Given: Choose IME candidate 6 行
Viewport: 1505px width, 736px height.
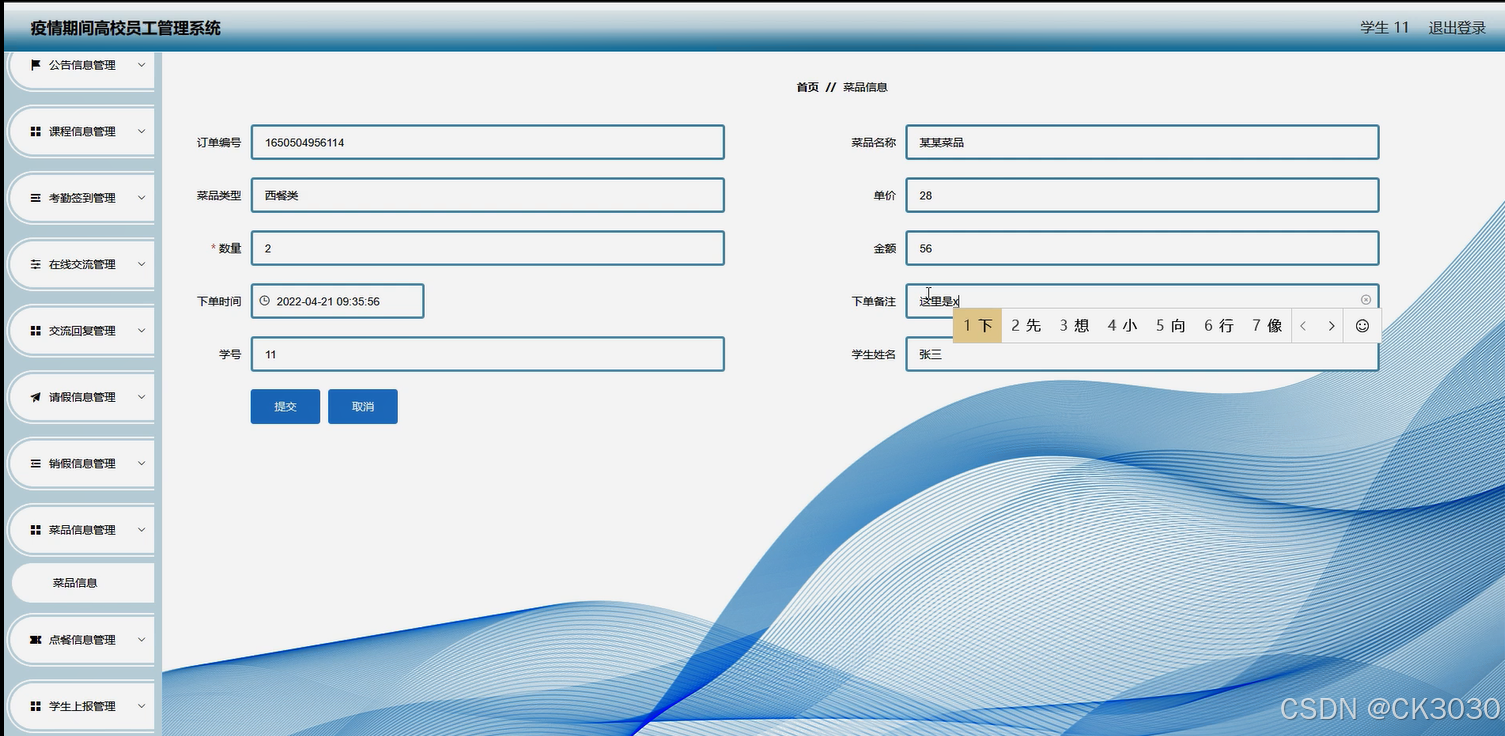Looking at the screenshot, I should [1219, 326].
